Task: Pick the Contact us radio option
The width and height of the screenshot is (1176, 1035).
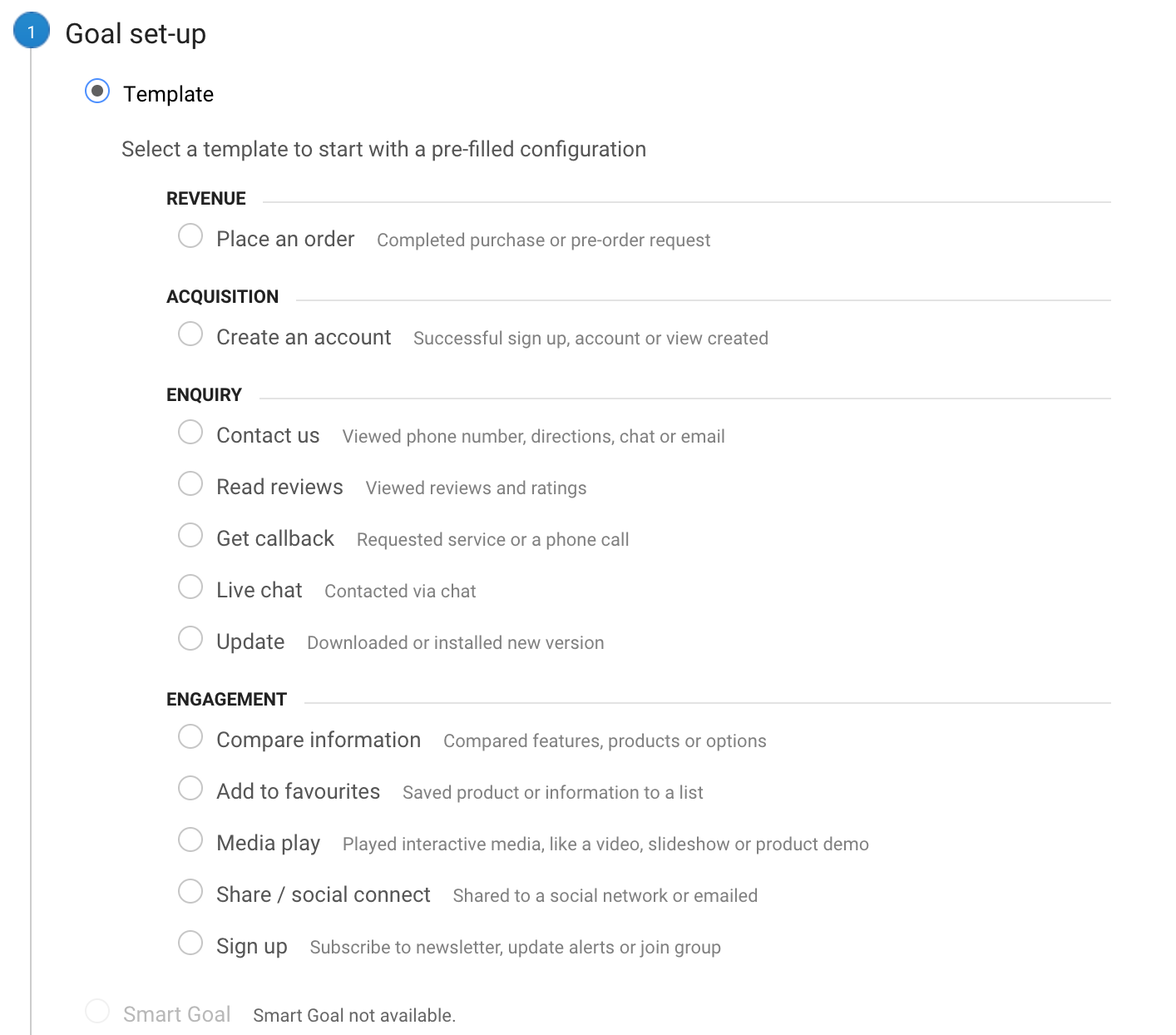Action: [x=190, y=432]
